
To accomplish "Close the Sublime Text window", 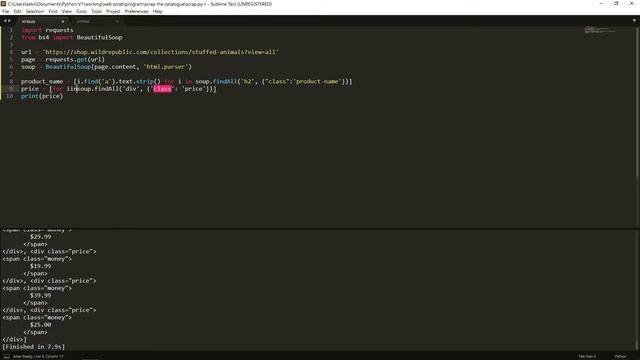I will pyautogui.click(x=631, y=4).
